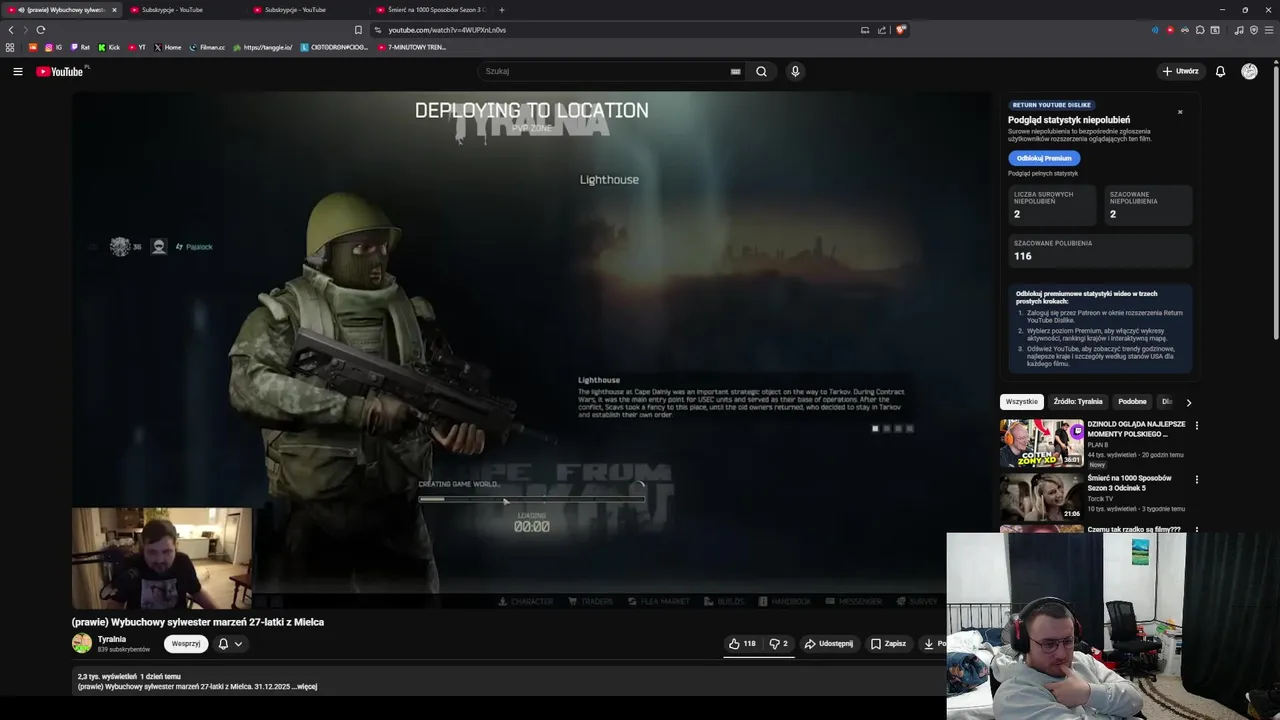The image size is (1280, 720).
Task: Dislike the video with thumbs-down 2
Action: click(x=778, y=644)
